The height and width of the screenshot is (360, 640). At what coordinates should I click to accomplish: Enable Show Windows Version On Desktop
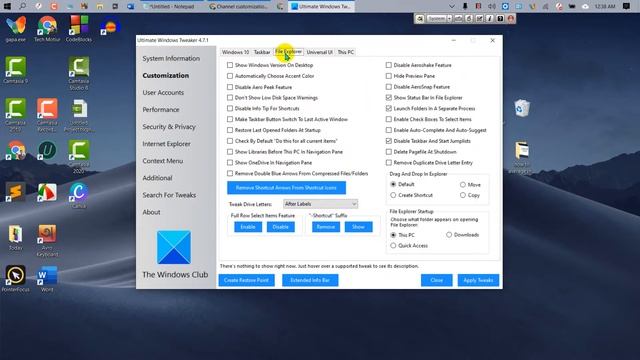[x=230, y=65]
